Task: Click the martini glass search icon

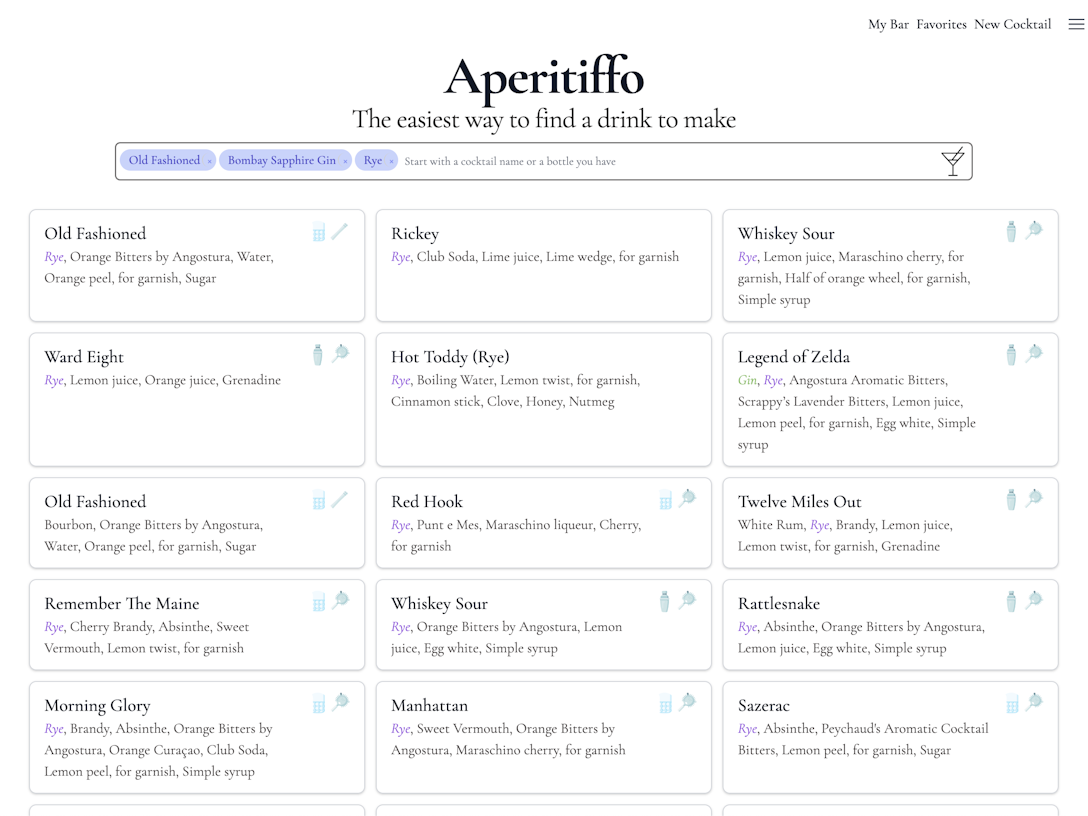Action: tap(953, 162)
